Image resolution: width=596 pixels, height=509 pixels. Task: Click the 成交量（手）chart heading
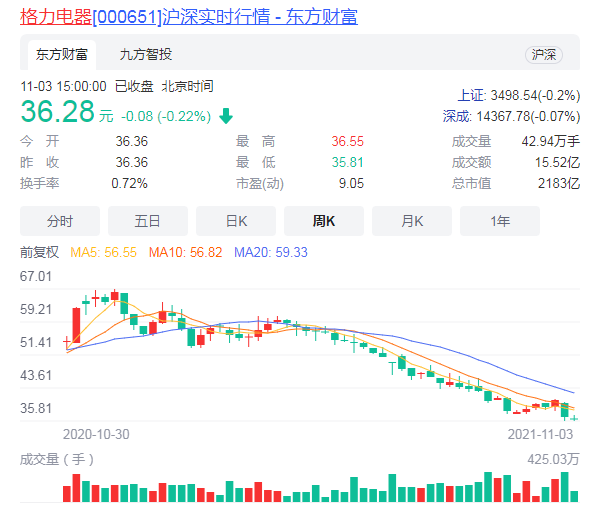pos(57,459)
